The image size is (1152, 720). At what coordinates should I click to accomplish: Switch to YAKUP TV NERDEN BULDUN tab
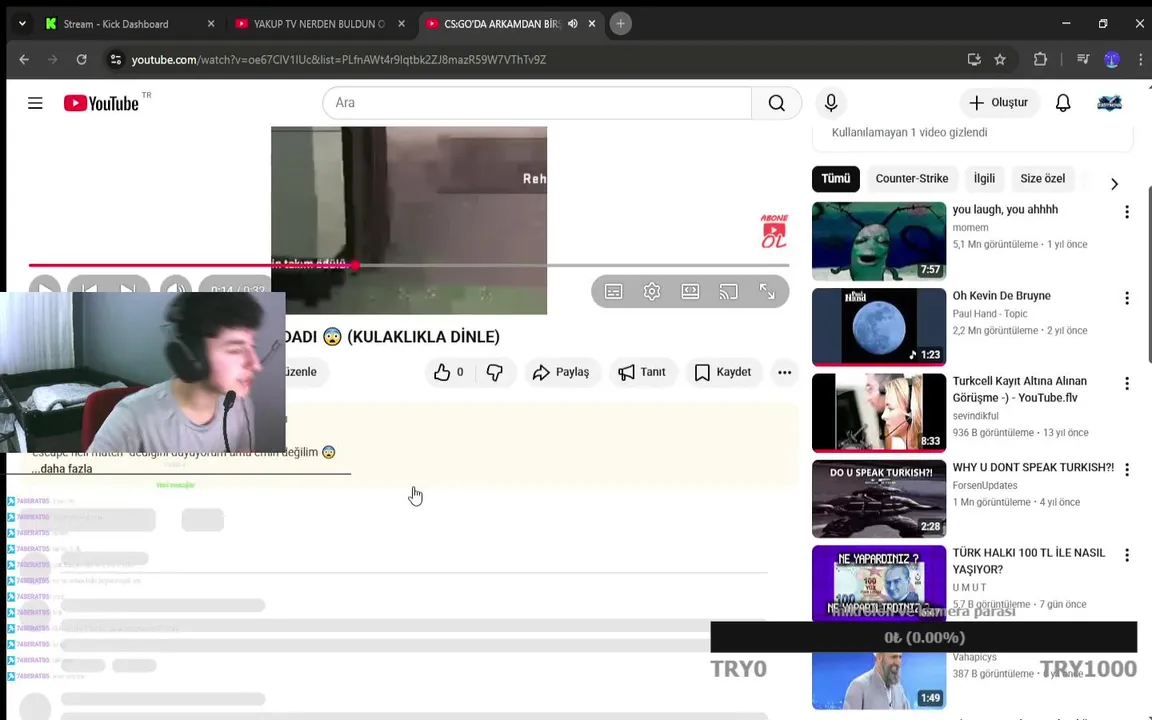point(319,24)
